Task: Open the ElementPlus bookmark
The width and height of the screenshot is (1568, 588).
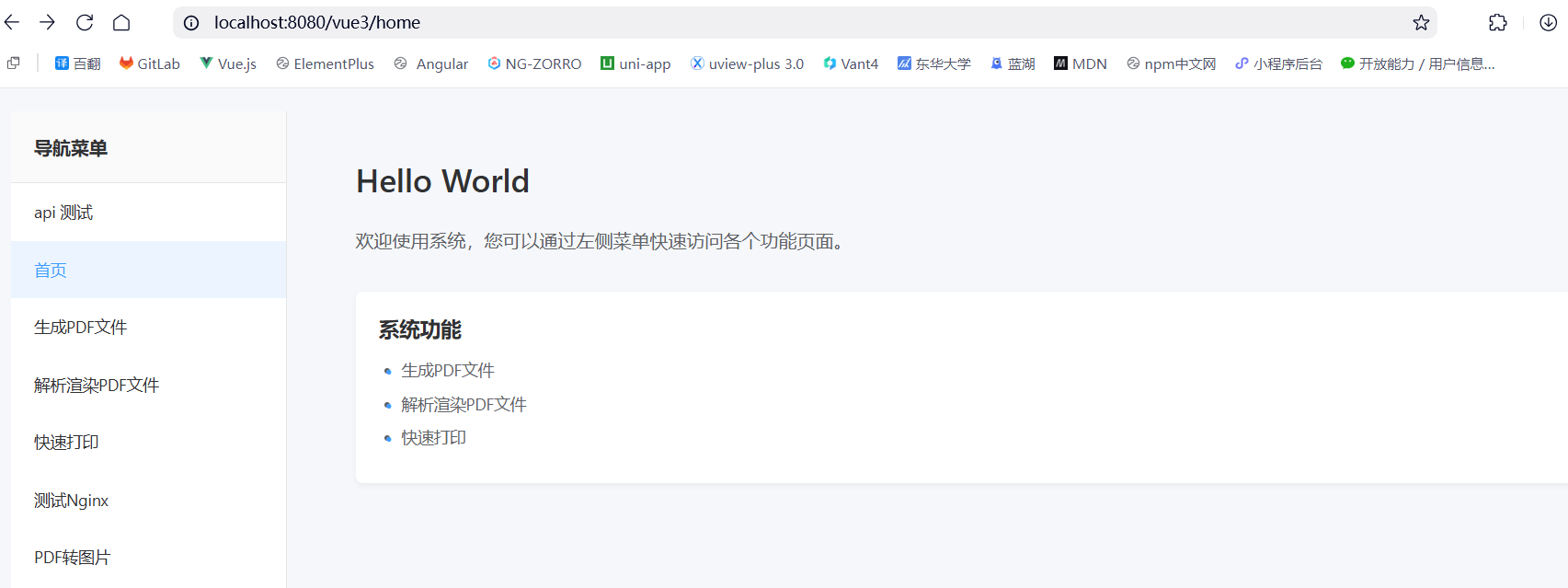Action: pos(325,63)
